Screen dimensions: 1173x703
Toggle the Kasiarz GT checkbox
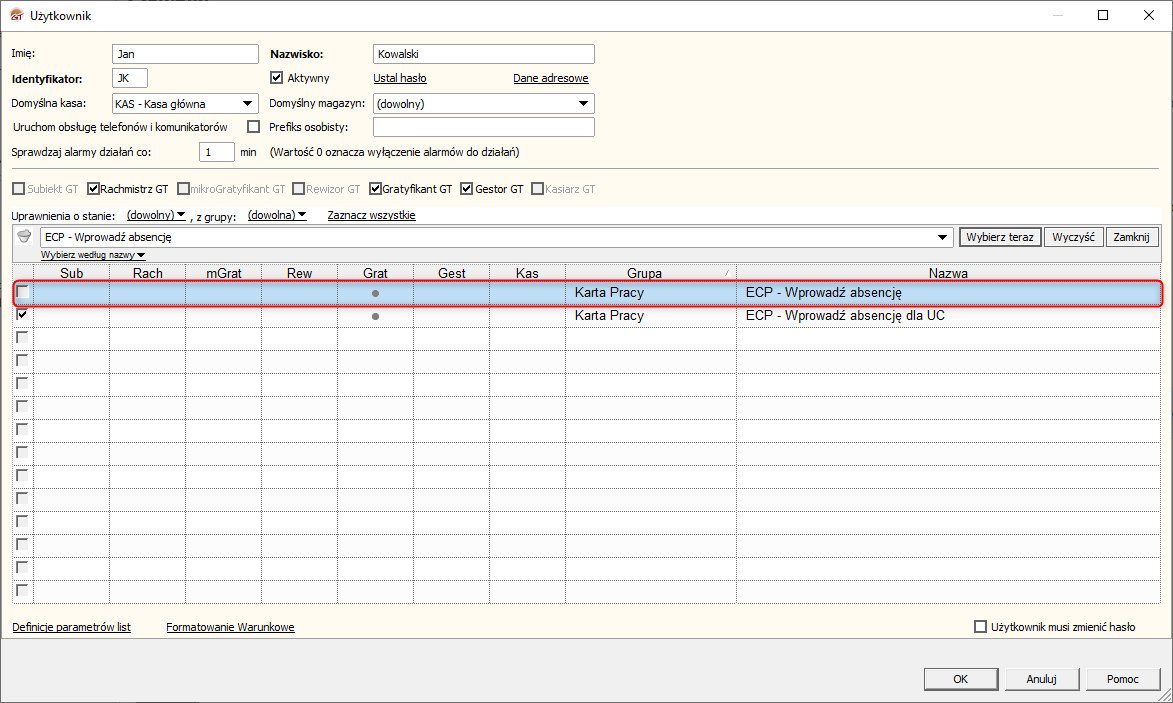click(x=537, y=188)
